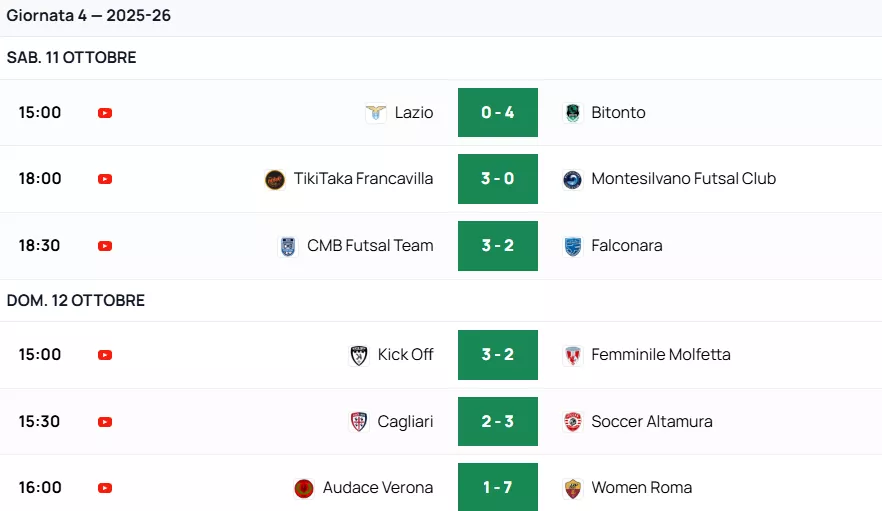This screenshot has width=882, height=511.
Task: Go to the Falconara team page
Action: (626, 246)
